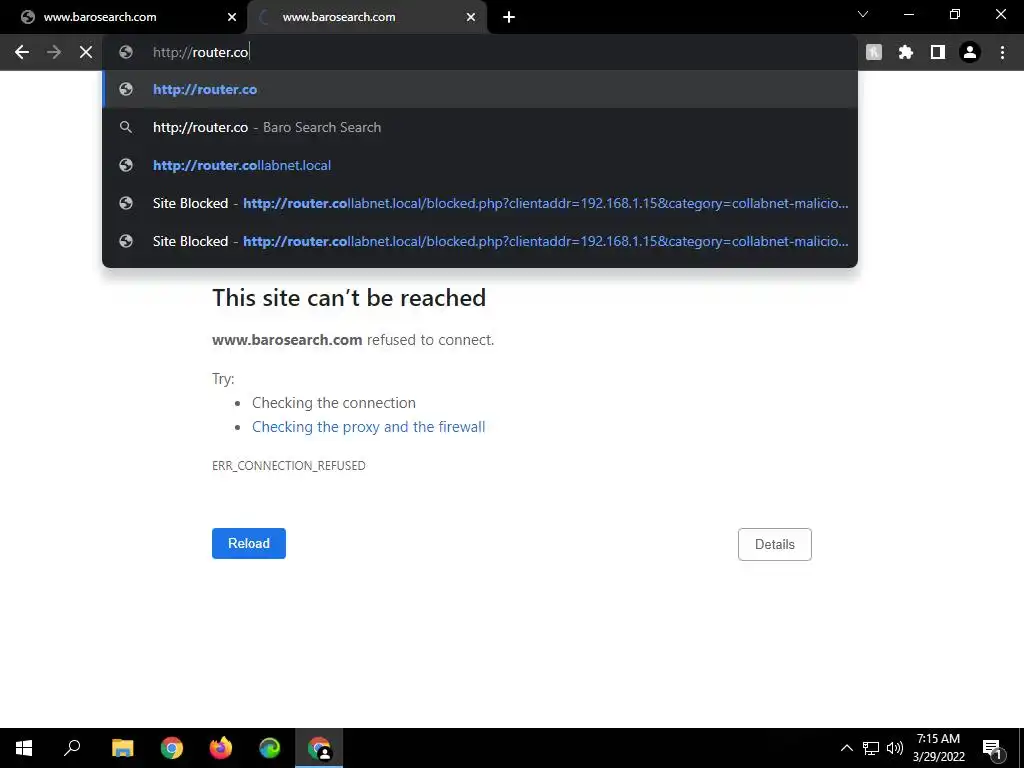This screenshot has width=1024, height=768.
Task: Open the clock showing 7:15 AM
Action: [x=938, y=748]
